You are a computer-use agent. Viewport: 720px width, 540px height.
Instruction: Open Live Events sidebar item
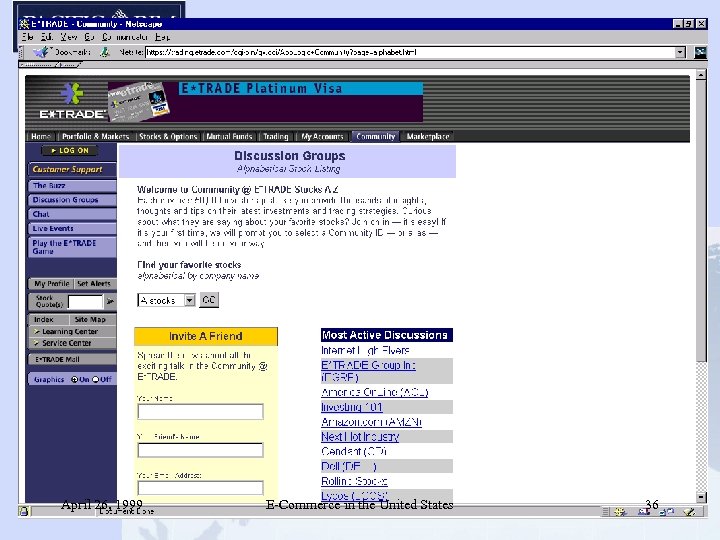(72, 229)
